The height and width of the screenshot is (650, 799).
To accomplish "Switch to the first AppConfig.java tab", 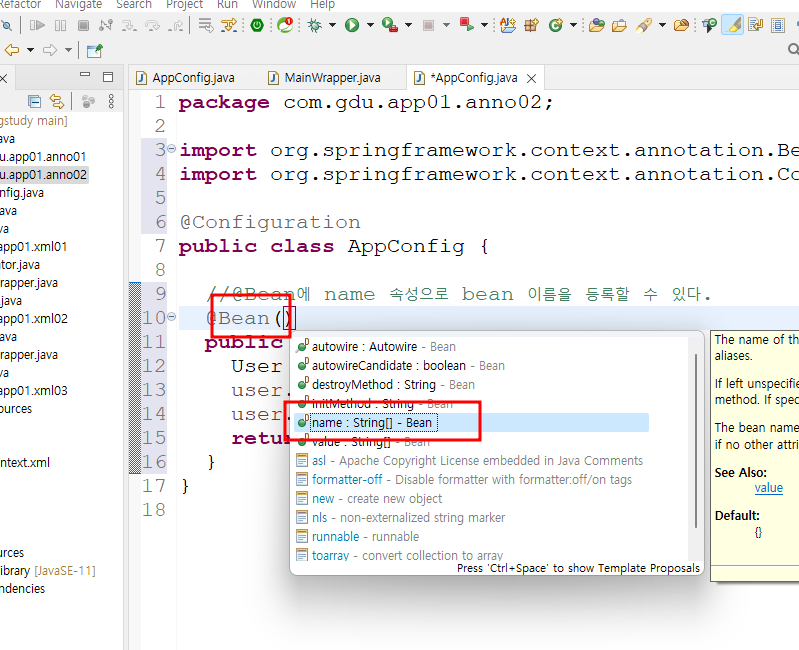I will pos(185,77).
